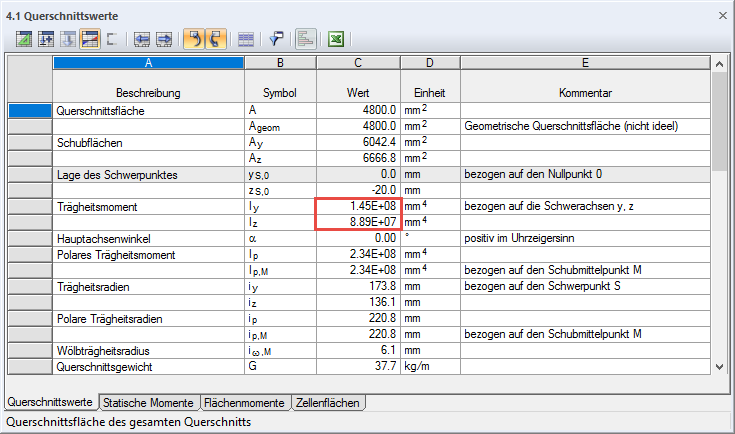Close the Querschnittswerte panel

(x=723, y=15)
